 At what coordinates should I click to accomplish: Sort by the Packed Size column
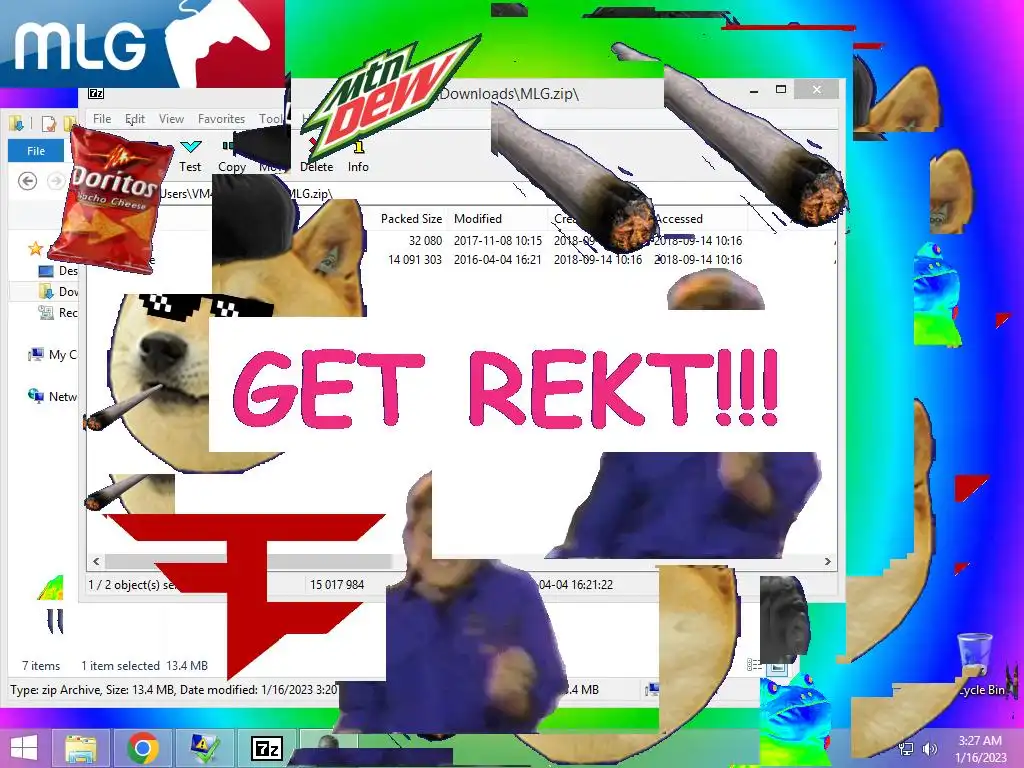click(x=411, y=219)
